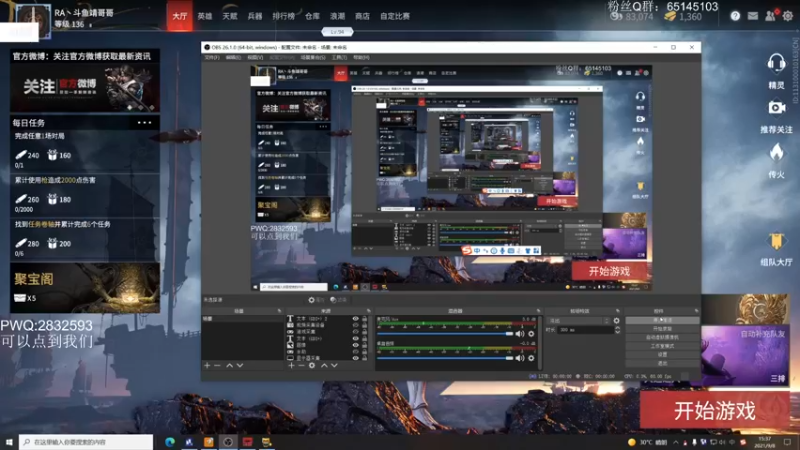Open 精灵 headphone icon in game sidebar

click(x=776, y=64)
